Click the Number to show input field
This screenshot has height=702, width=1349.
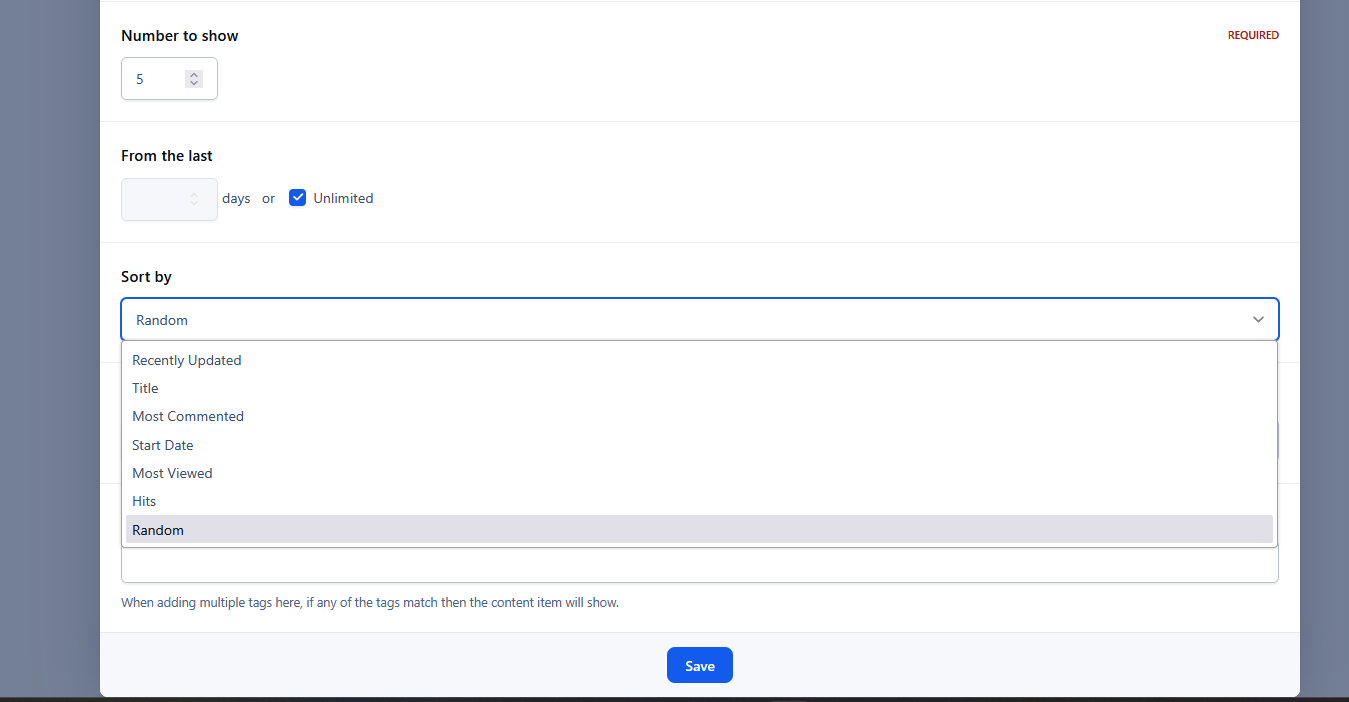169,79
